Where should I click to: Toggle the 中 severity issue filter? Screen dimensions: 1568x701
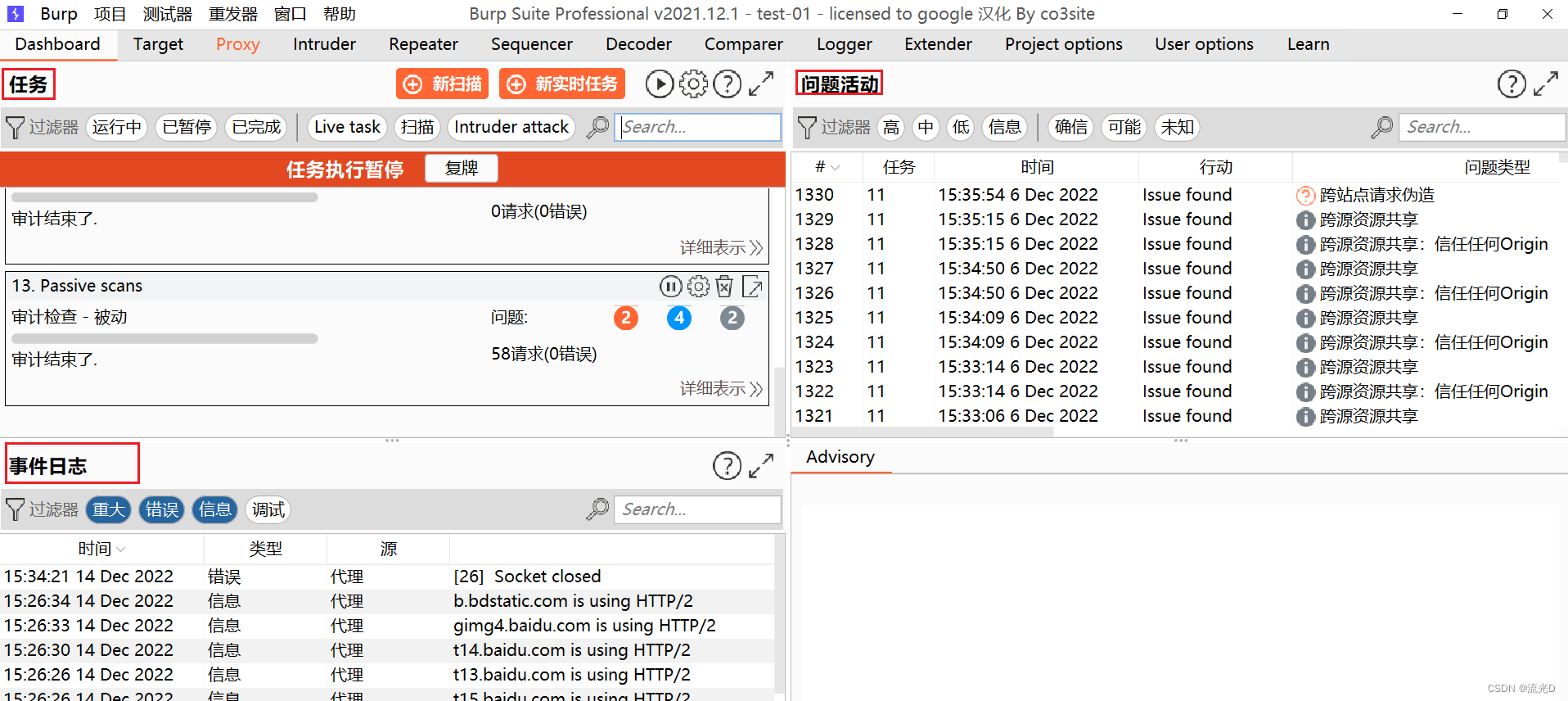coord(926,127)
